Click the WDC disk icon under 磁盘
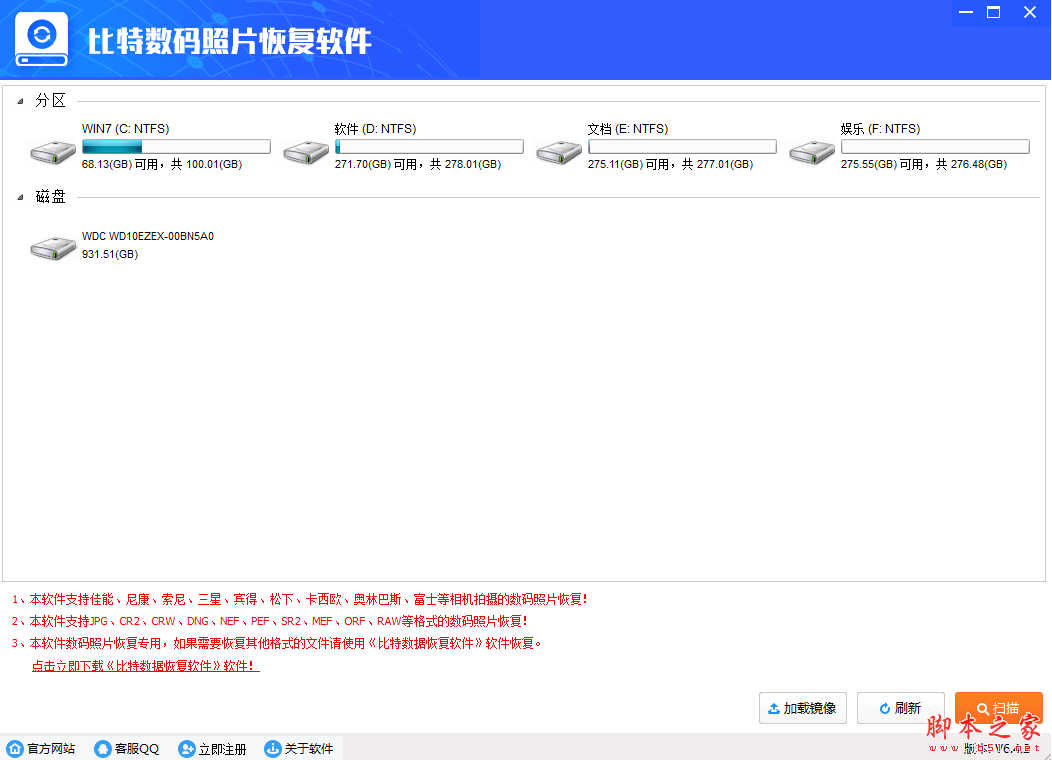 point(52,245)
